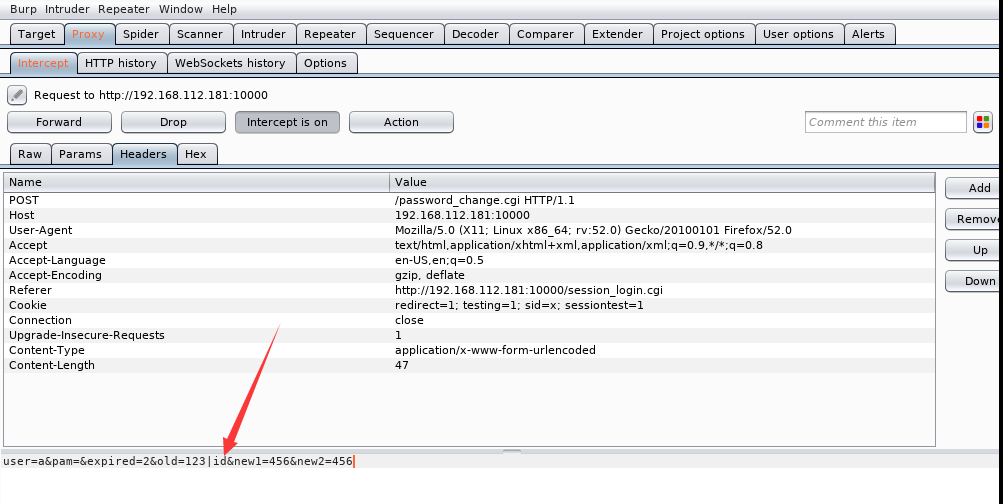Go to the Intruder tool tab
Image resolution: width=1003 pixels, height=504 pixels.
point(264,34)
